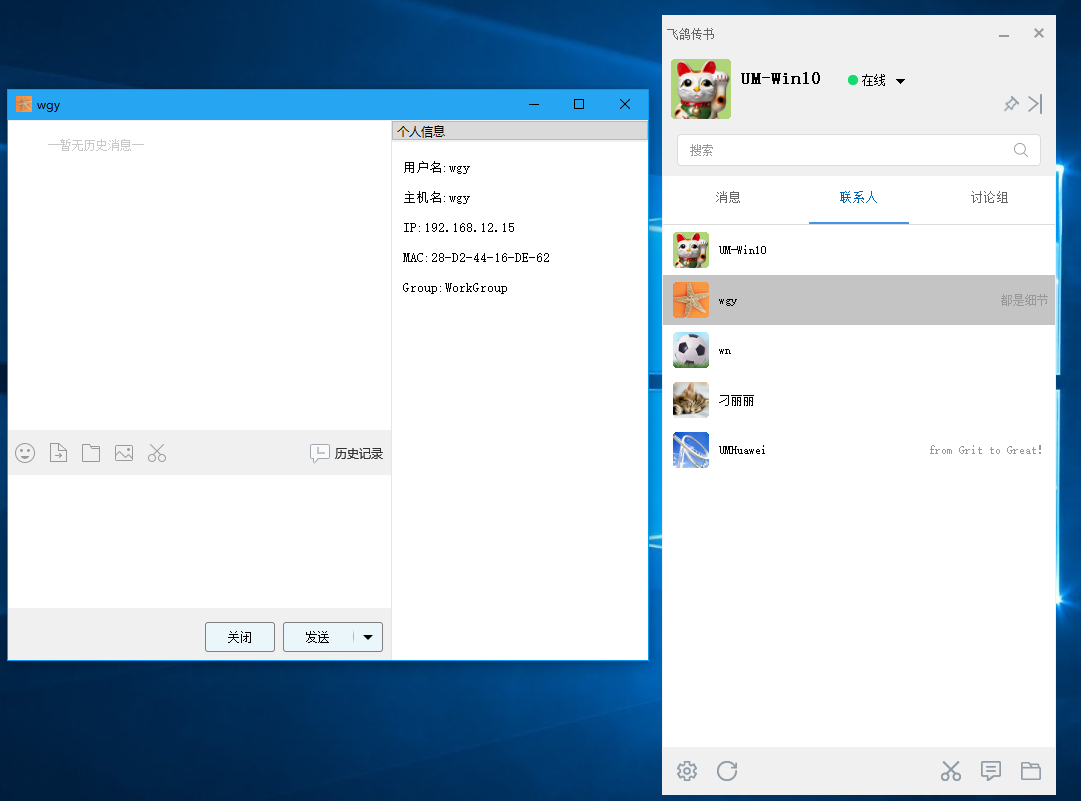1081x801 pixels.
Task: Switch to the 讨论组 tab
Action: 989,198
